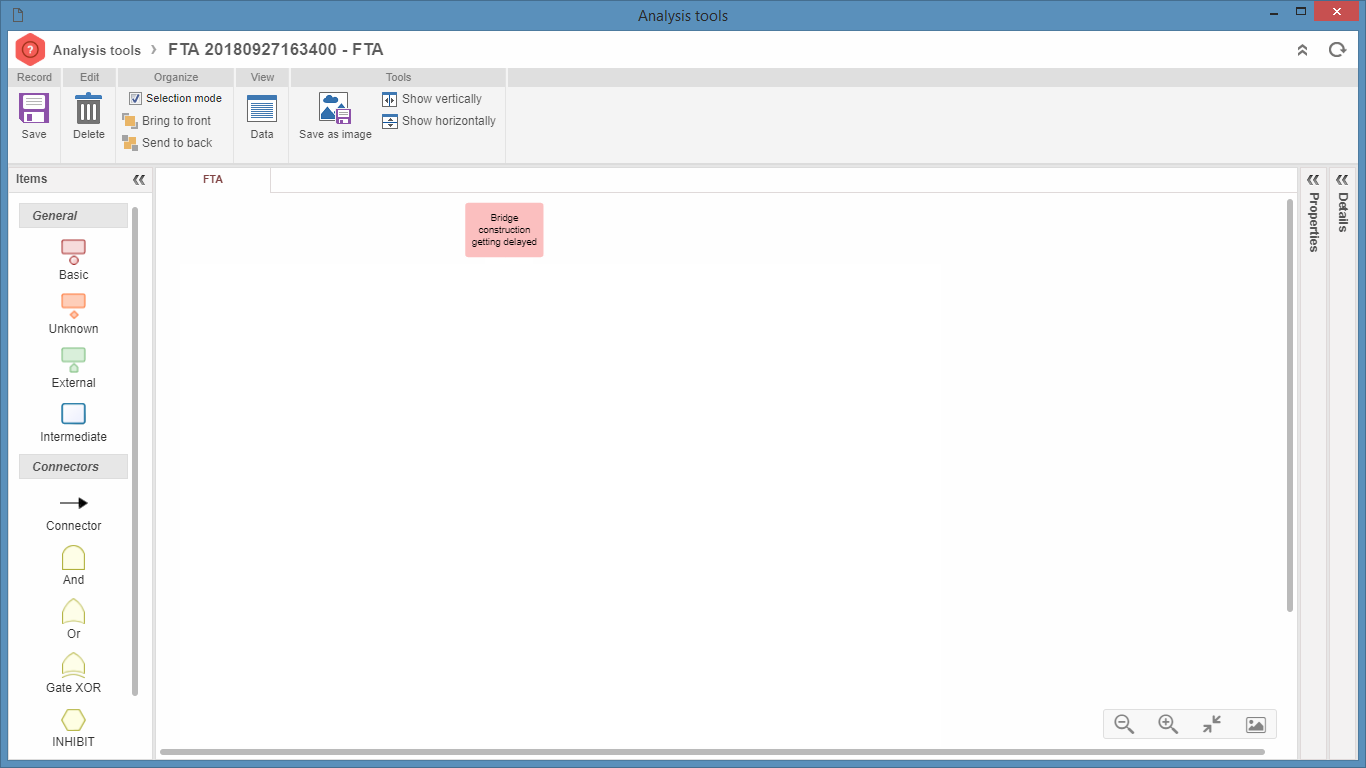Click the Show vertically label

442,99
